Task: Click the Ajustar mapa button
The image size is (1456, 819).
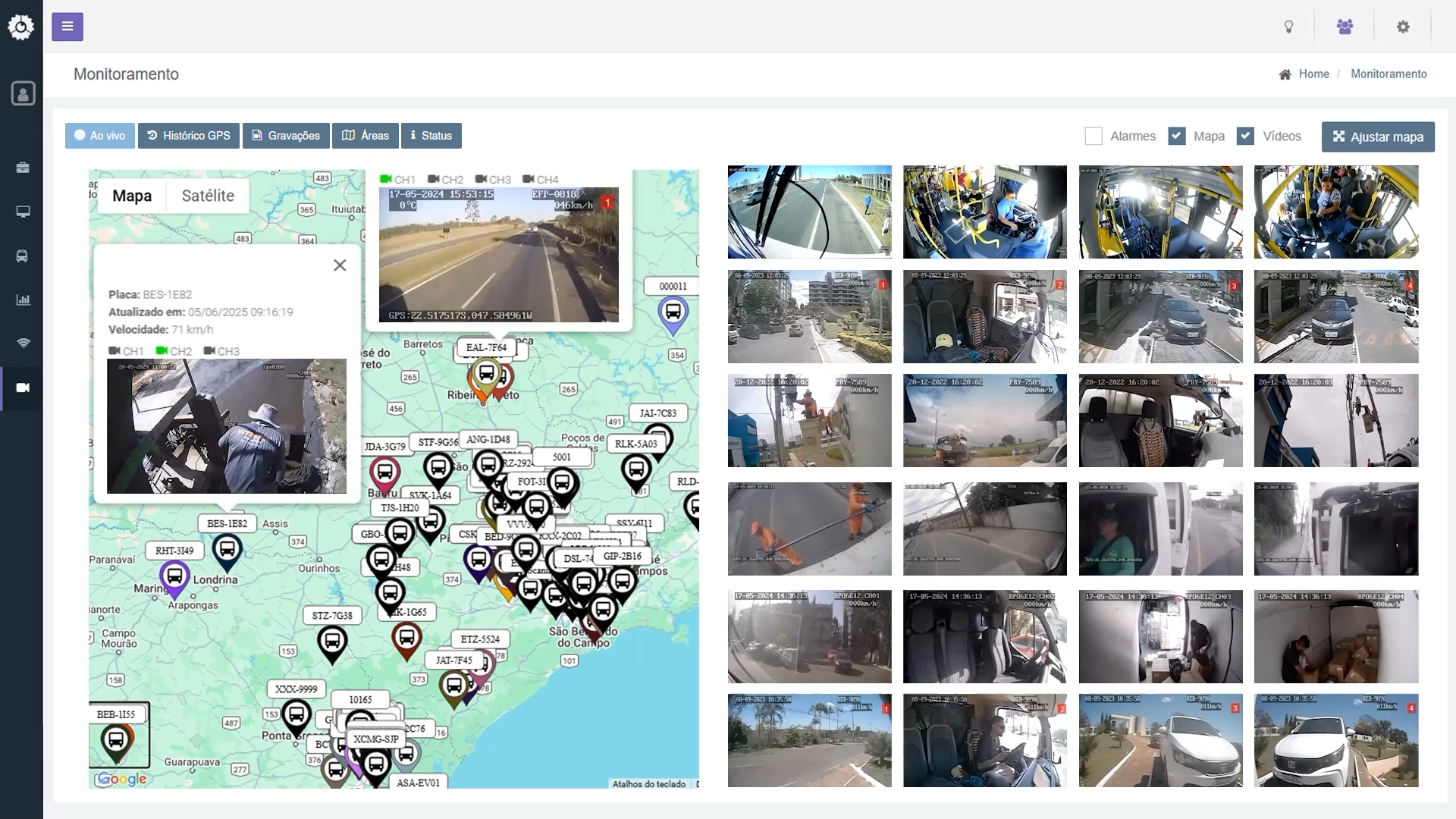Action: (x=1378, y=136)
